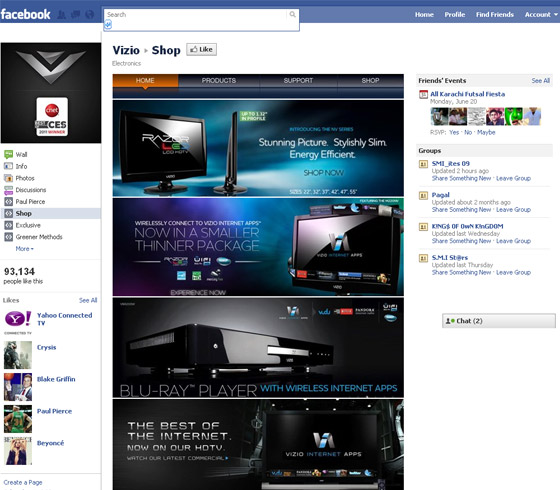This screenshot has height=490, width=560.
Task: Click EXPERIENCE NOW on banner
Action: tap(198, 292)
